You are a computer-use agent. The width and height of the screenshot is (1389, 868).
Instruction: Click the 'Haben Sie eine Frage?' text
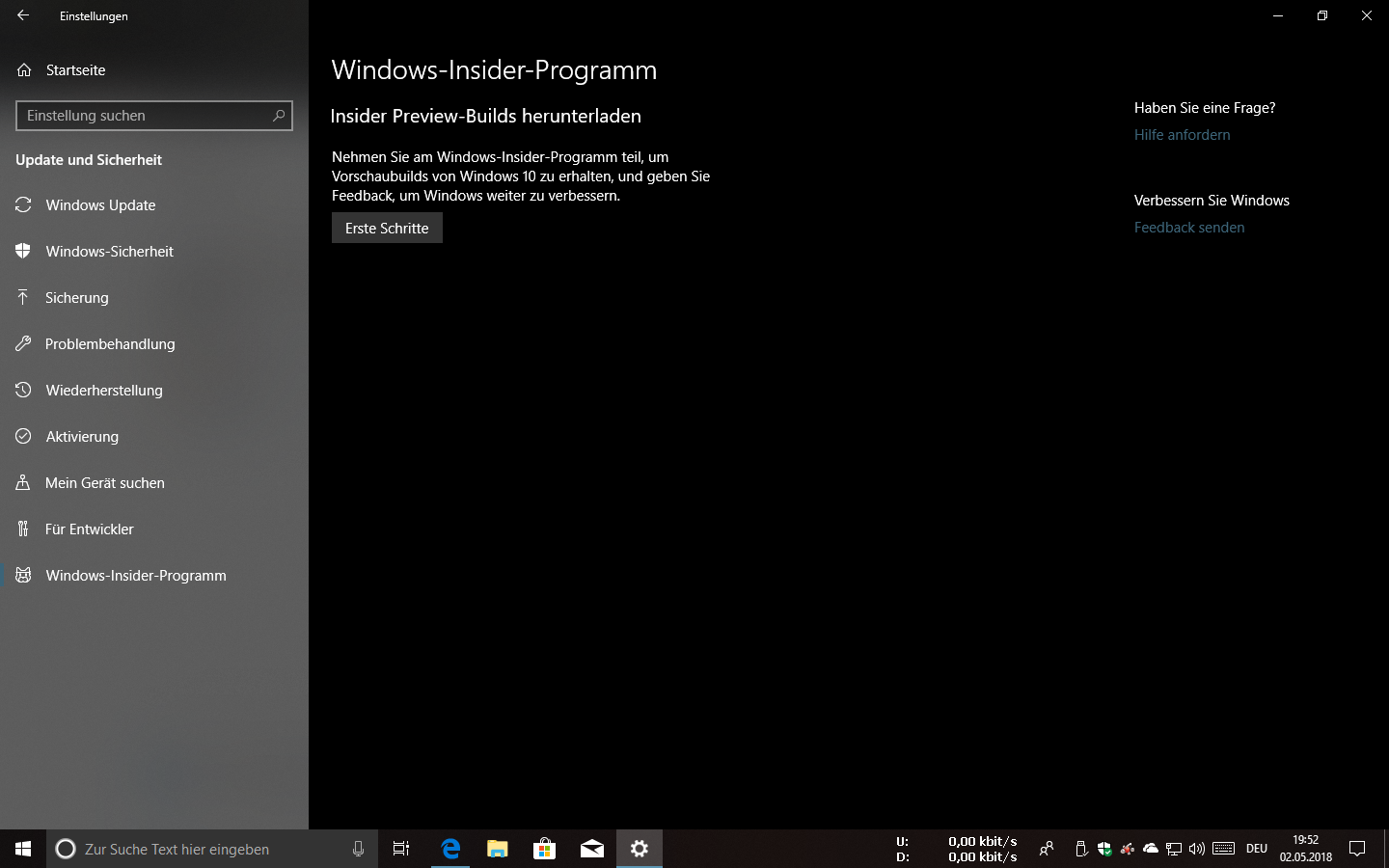click(1205, 108)
